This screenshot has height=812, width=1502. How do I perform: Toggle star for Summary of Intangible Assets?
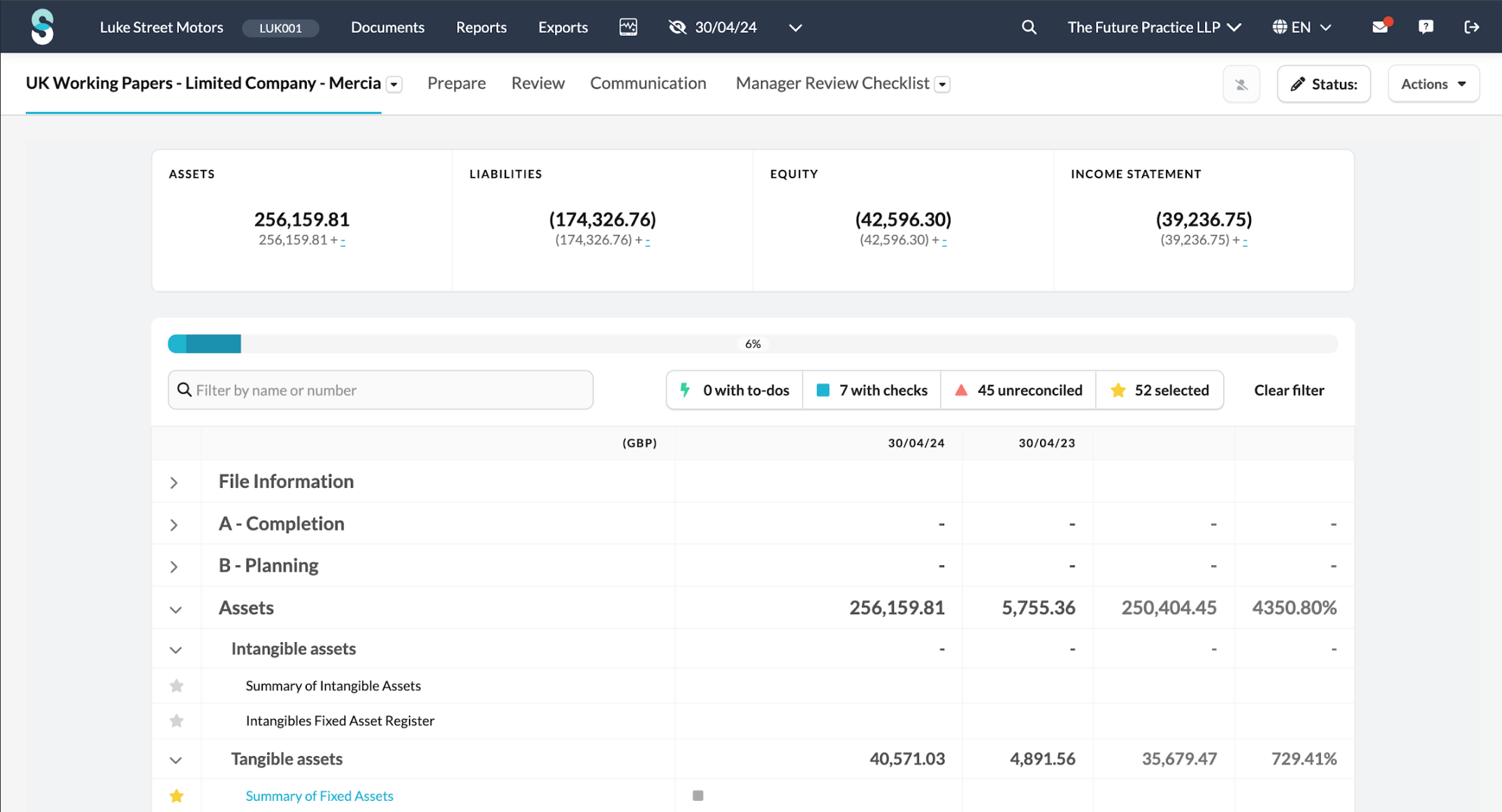point(177,686)
